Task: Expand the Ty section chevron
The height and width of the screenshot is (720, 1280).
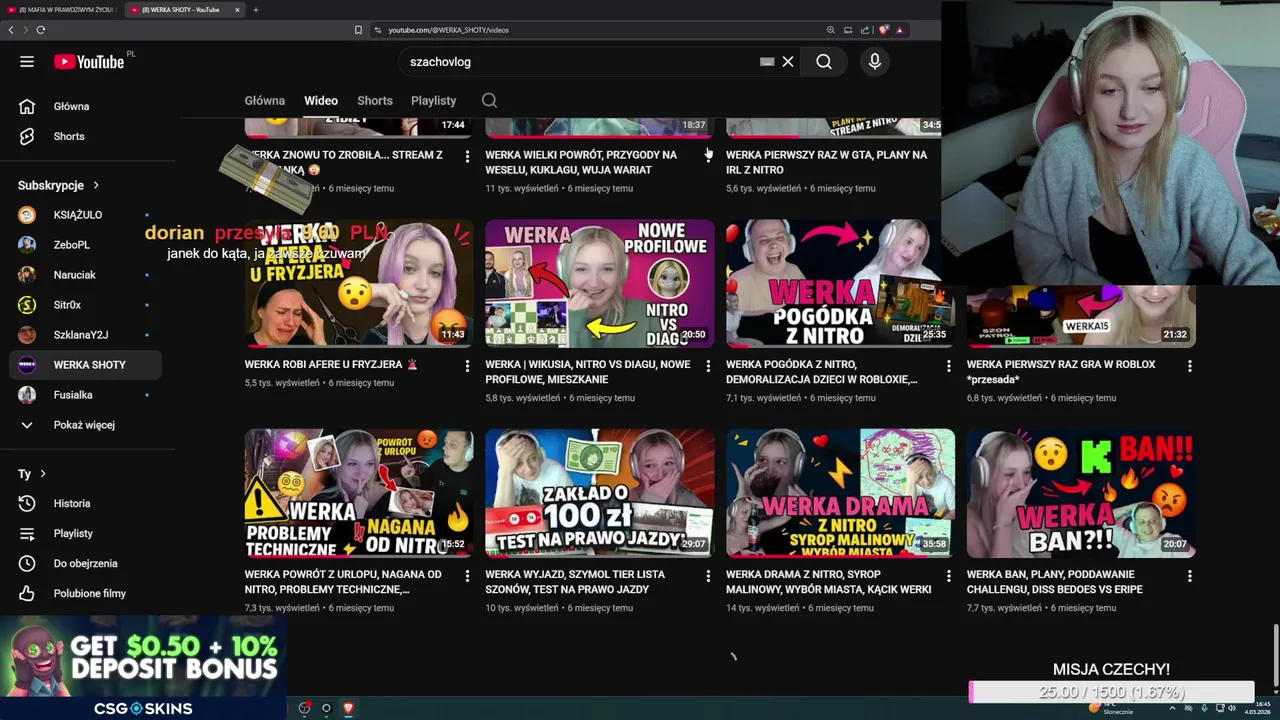Action: coord(43,474)
